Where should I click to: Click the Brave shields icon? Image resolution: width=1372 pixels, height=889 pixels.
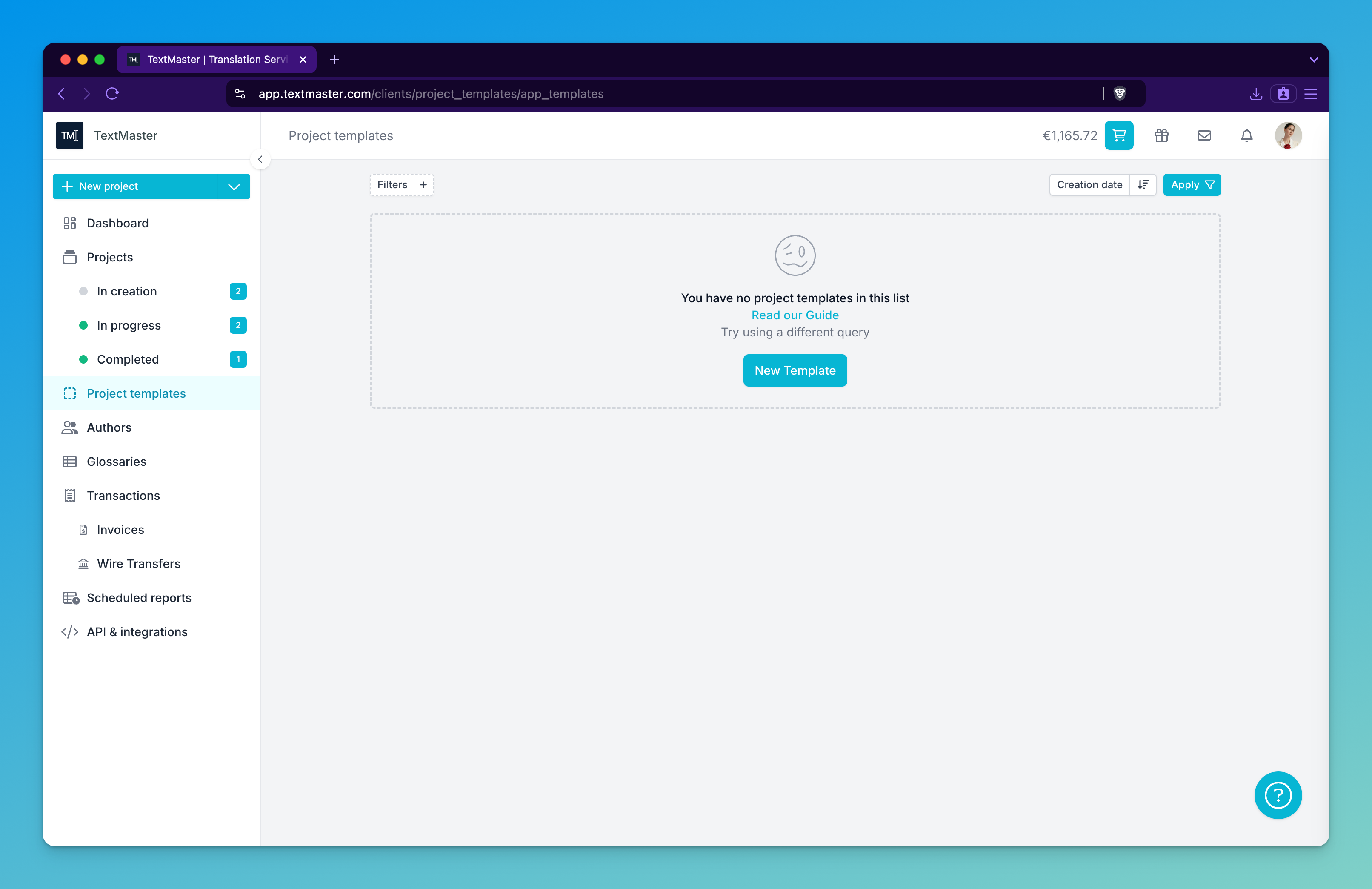click(1120, 94)
